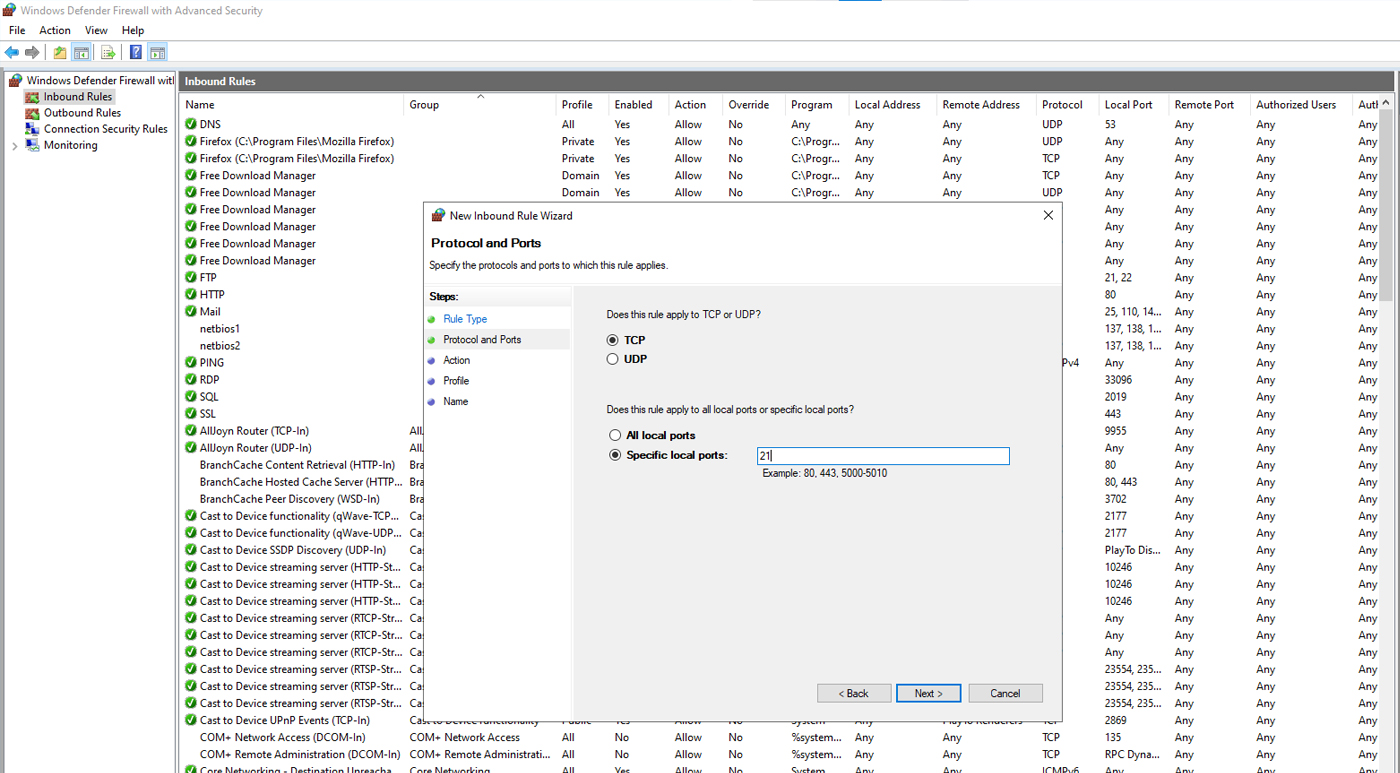1400x773 pixels.
Task: Sort rules by the Group column header
Action: 424,105
